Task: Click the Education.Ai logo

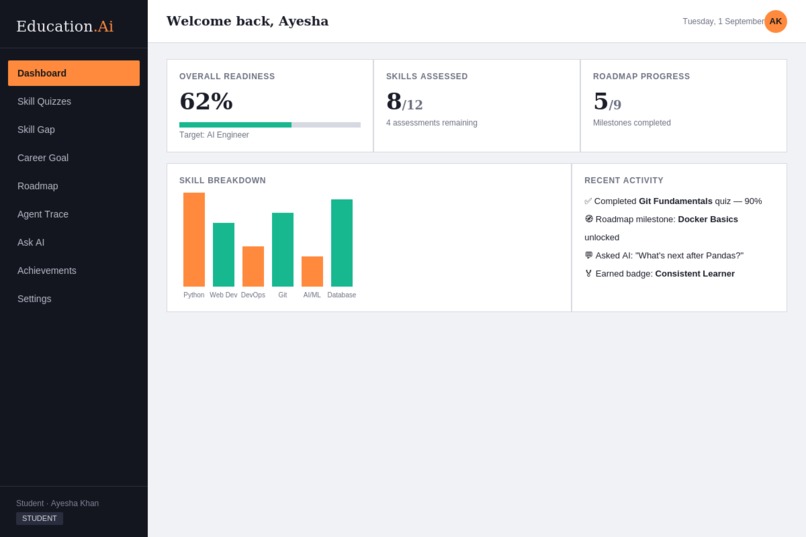Action: (x=65, y=26)
